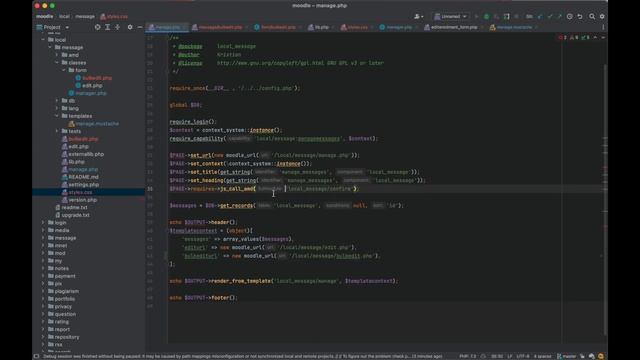This screenshot has width=640, height=360.
Task: Open the editor tabs more options menu
Action: 603,27
